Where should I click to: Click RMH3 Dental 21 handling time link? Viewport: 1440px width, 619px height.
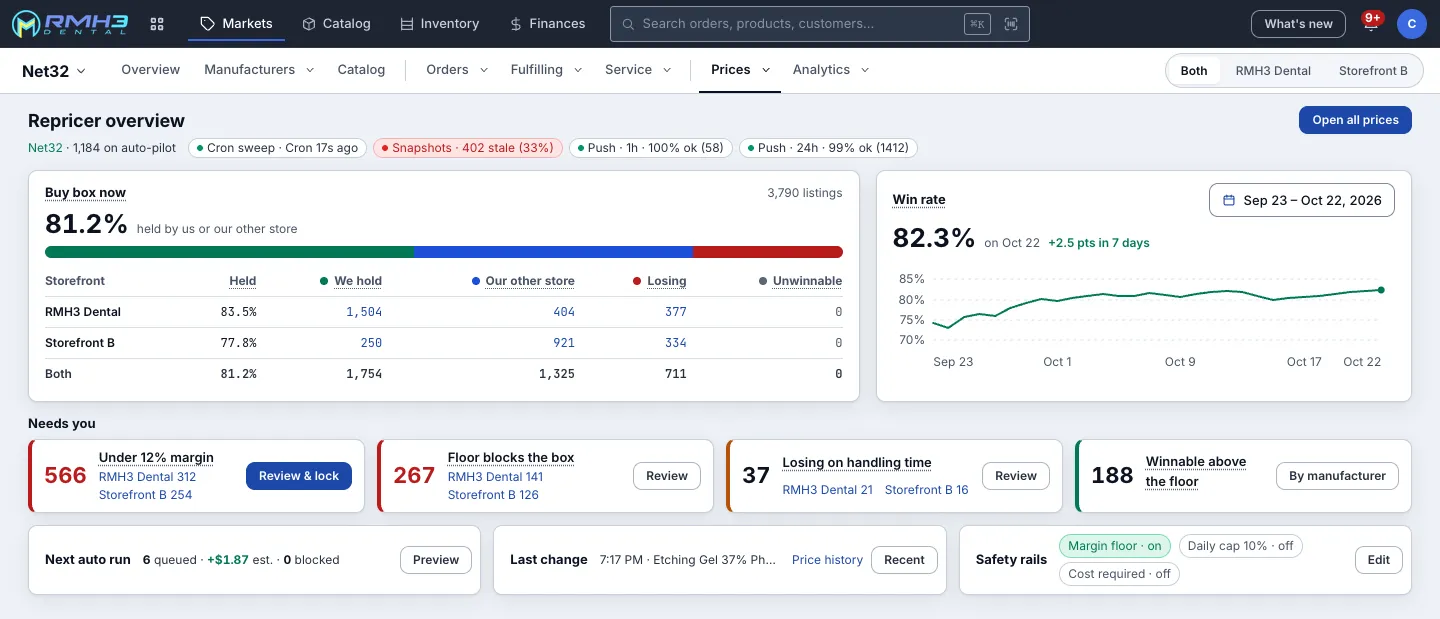click(828, 490)
